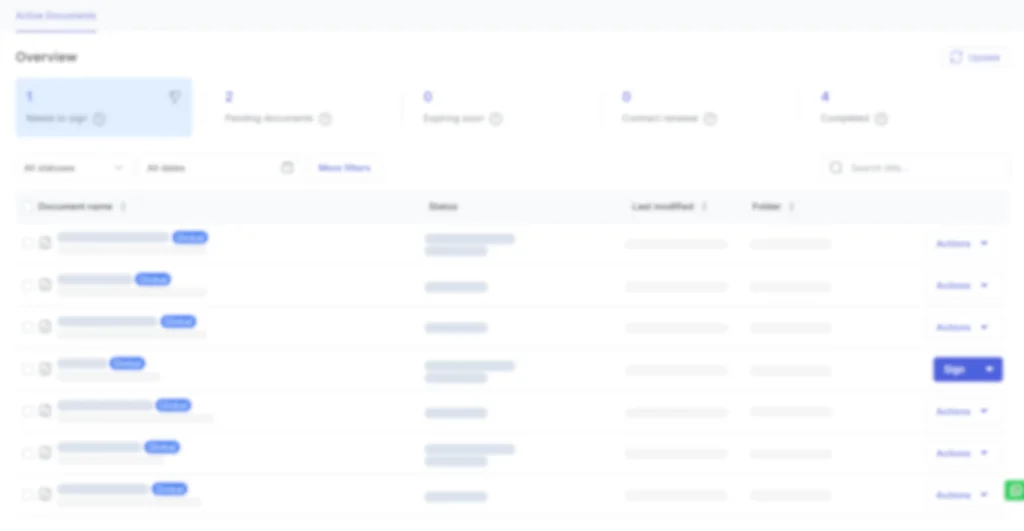The image size is (1024, 531).
Task: Click help icon next to Pending documents
Action: pyautogui.click(x=325, y=119)
